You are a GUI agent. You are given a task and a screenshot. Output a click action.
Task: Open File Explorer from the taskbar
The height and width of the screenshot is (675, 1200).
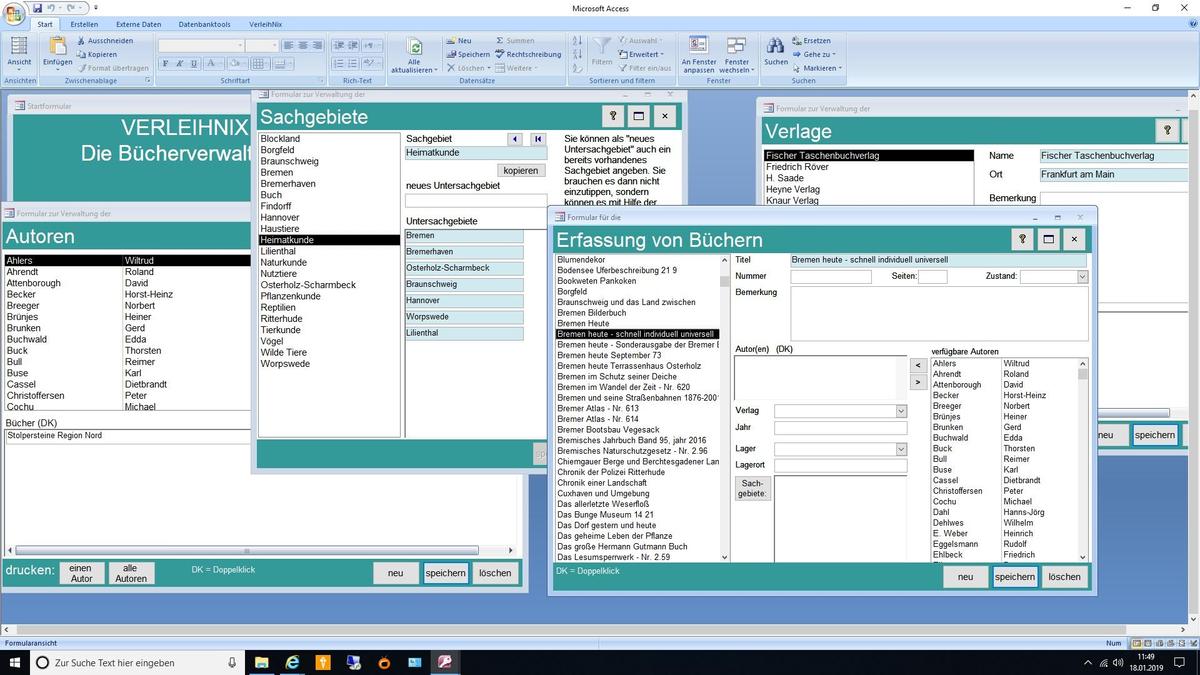pyautogui.click(x=261, y=662)
